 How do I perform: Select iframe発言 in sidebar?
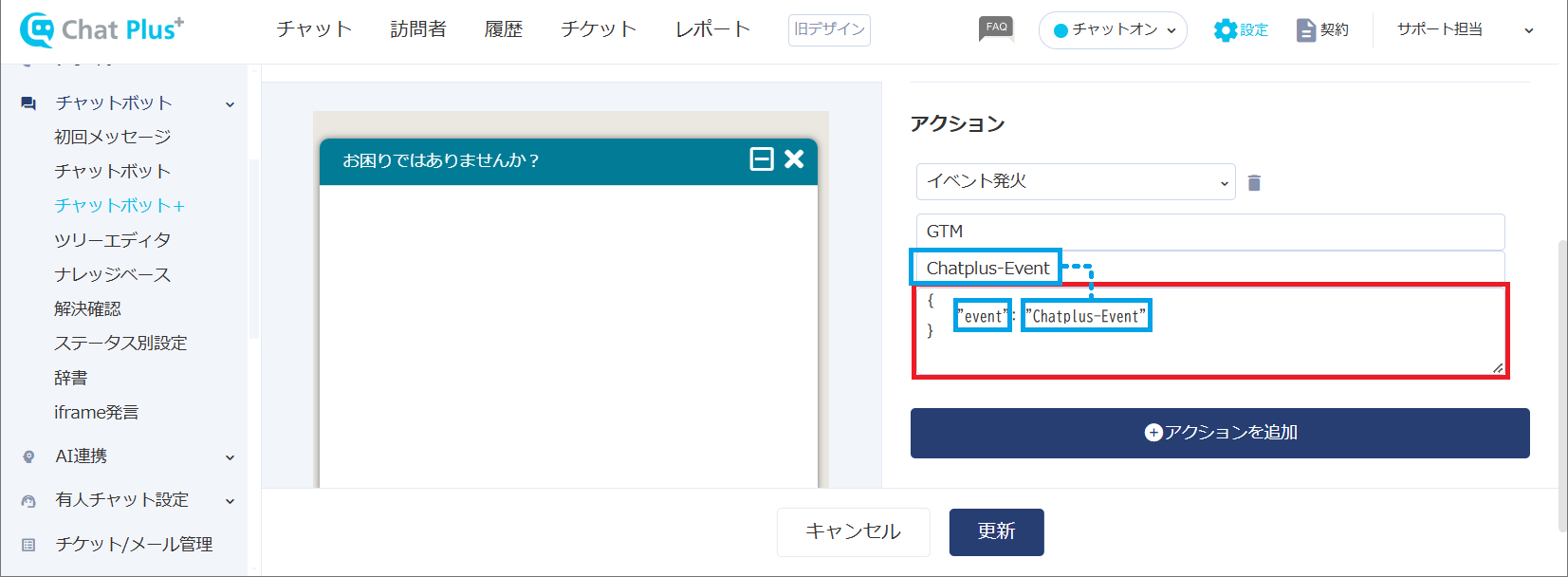click(97, 412)
